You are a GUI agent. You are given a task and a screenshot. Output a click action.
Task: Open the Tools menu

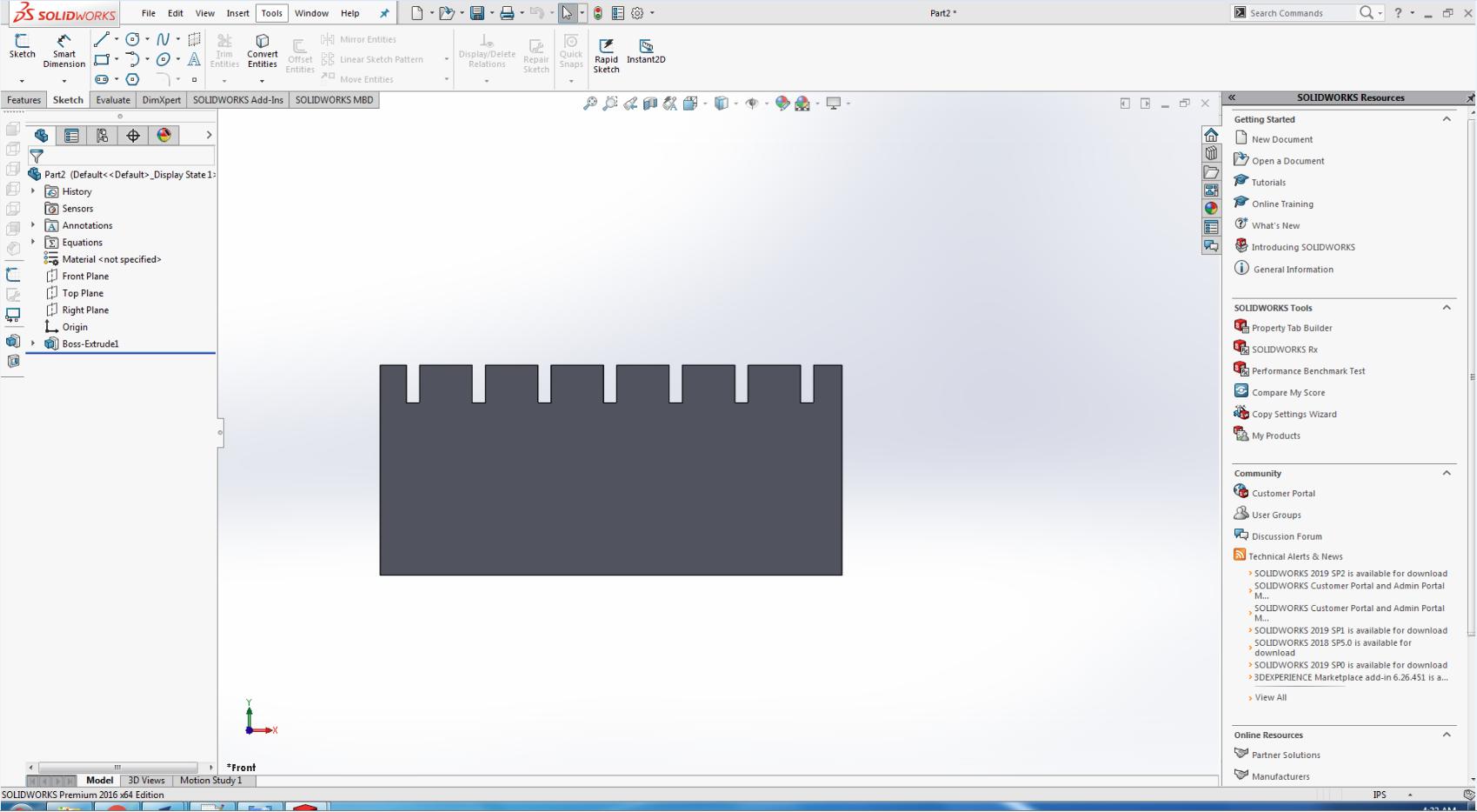(272, 13)
